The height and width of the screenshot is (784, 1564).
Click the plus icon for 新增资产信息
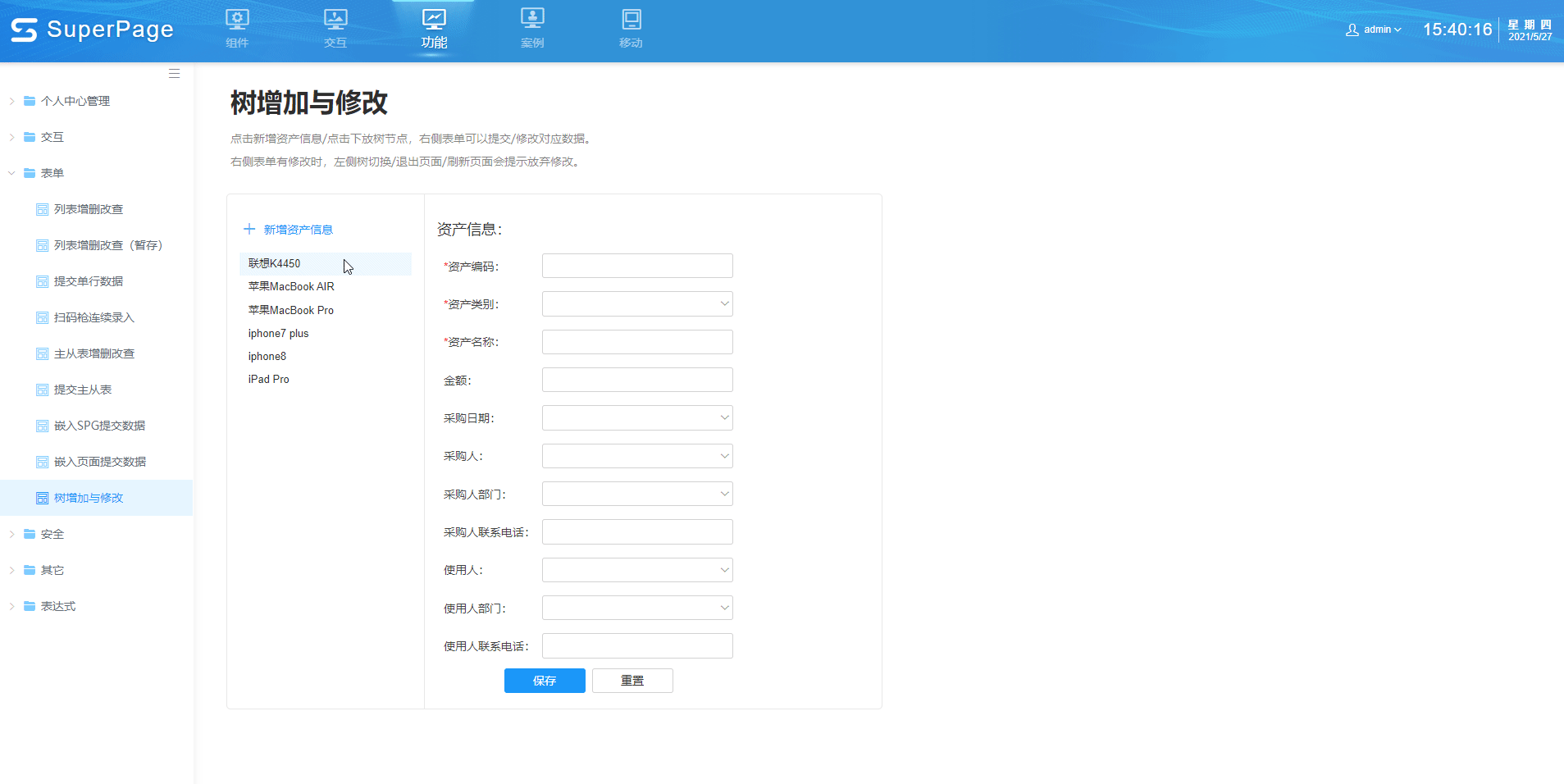[249, 229]
